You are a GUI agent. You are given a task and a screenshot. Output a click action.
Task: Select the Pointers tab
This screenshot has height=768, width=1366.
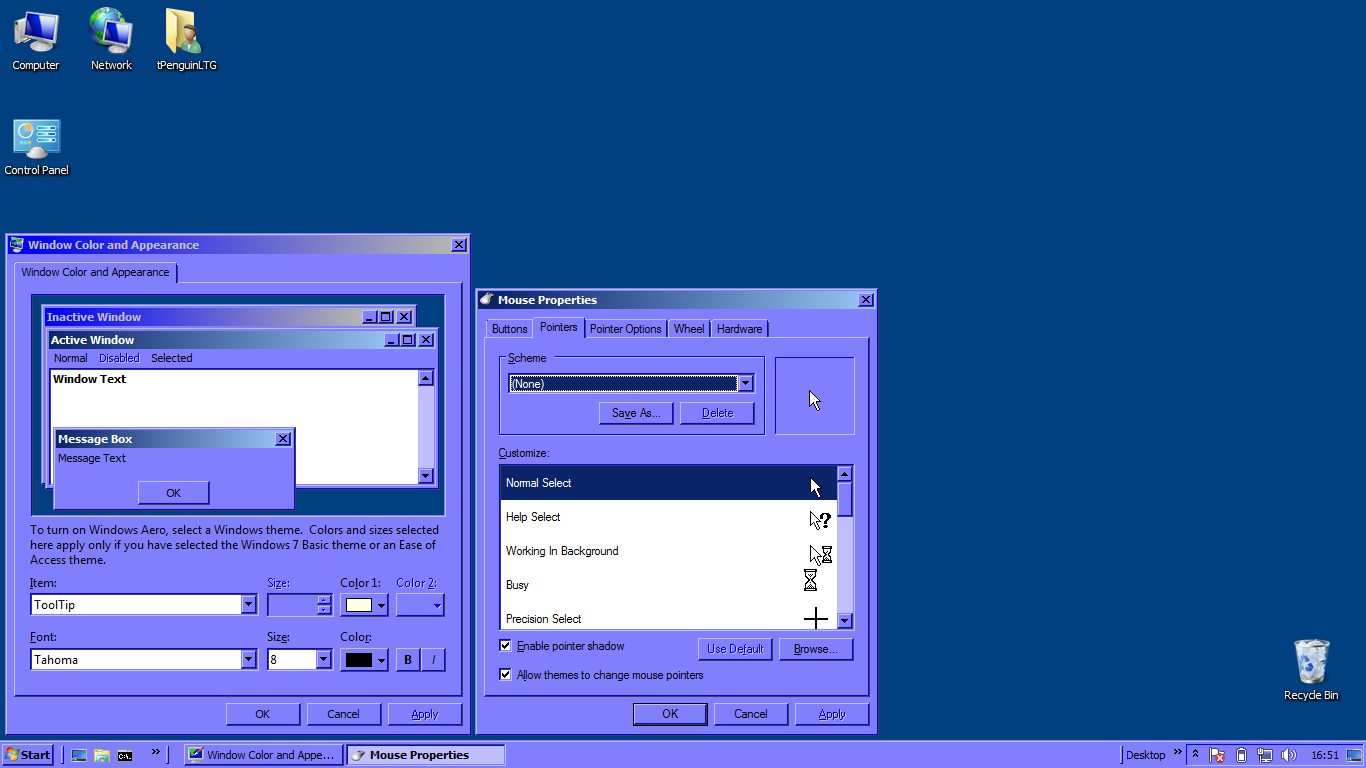click(558, 327)
